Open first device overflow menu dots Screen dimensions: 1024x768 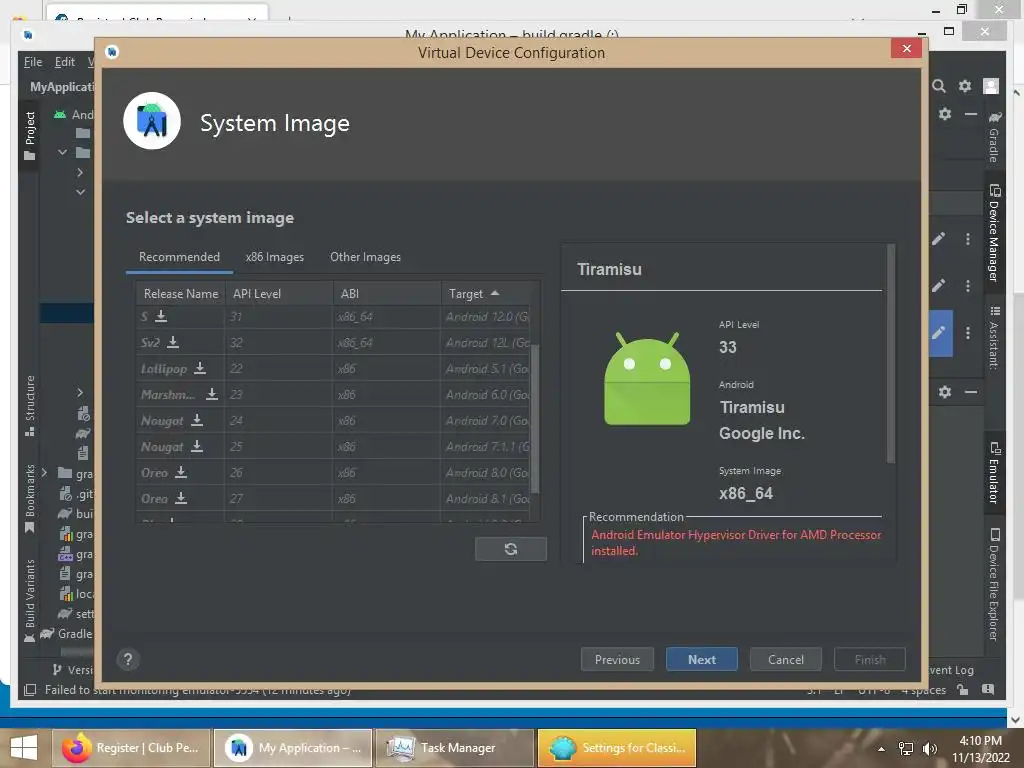(968, 239)
